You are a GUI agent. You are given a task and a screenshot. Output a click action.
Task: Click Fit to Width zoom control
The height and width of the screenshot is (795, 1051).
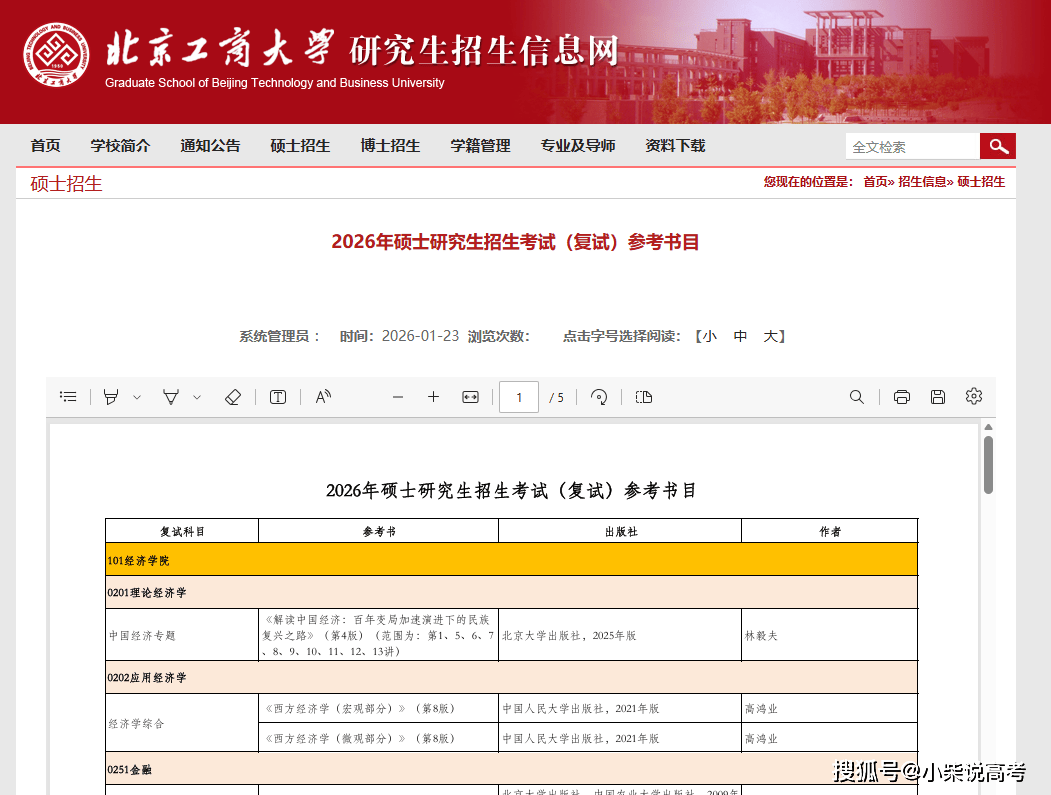(469, 397)
